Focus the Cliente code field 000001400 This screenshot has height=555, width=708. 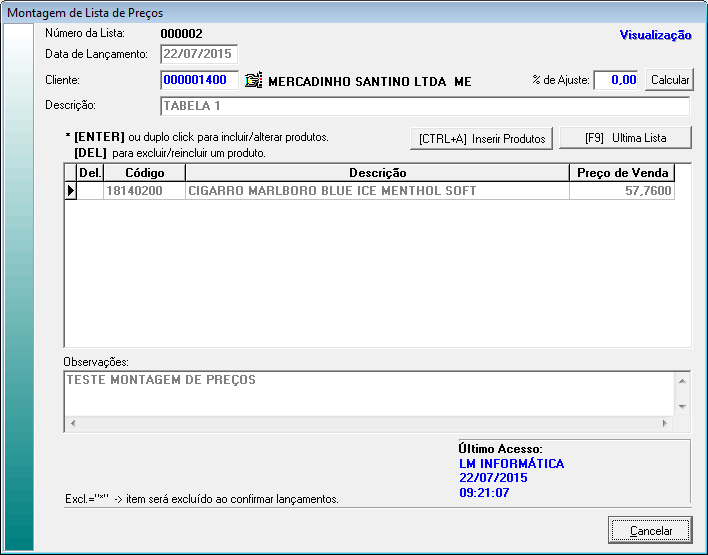click(199, 80)
